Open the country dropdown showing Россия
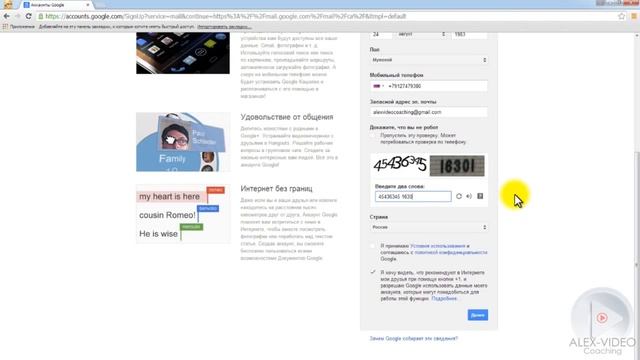Screen dimensions: 640x360 pyautogui.click(x=429, y=227)
